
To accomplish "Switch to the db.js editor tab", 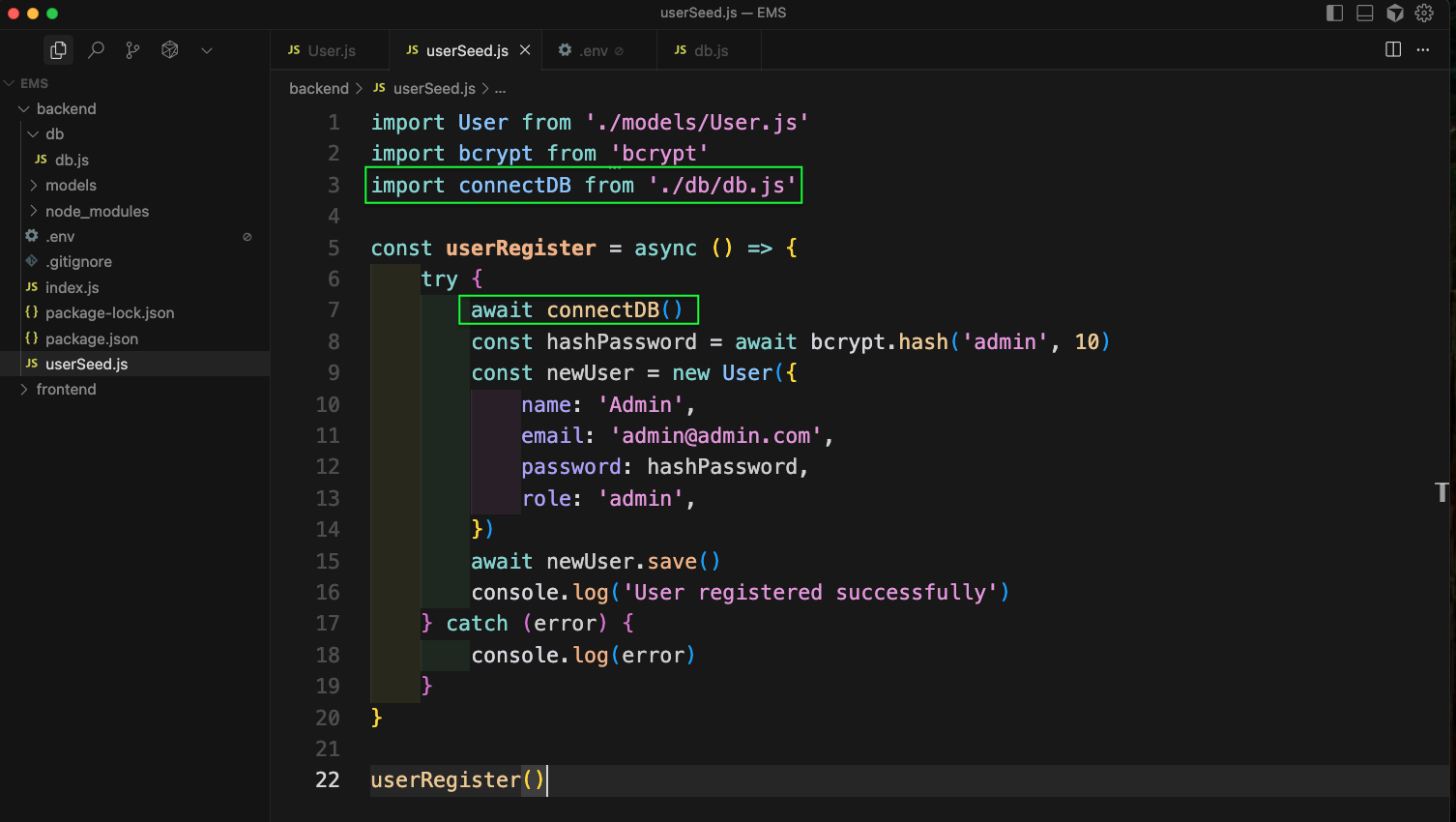I will pyautogui.click(x=711, y=50).
